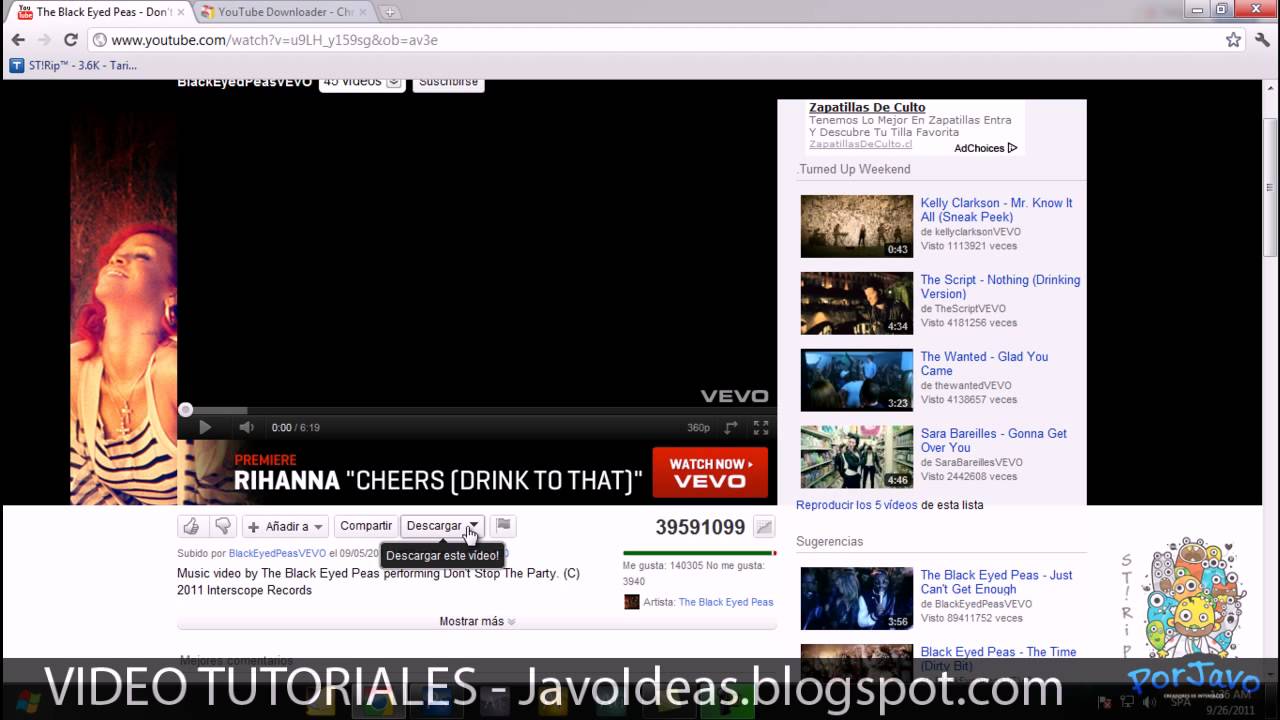This screenshot has width=1280, height=720.
Task: Open Sara Bareilles - Gonna Get Over You
Action: (x=994, y=440)
